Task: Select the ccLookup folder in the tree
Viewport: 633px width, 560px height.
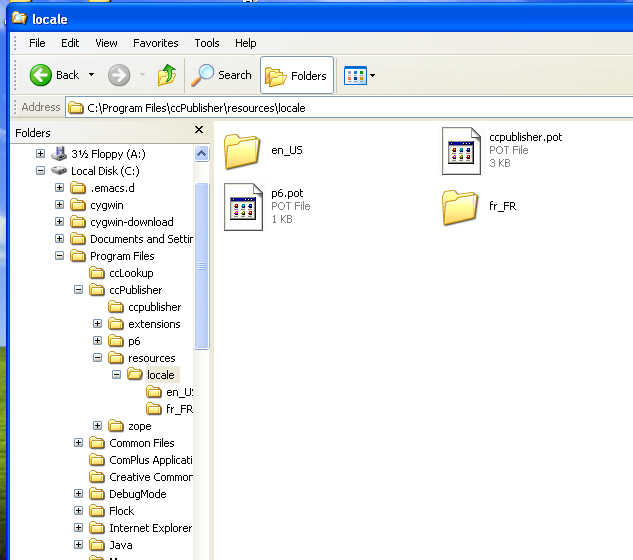Action: pyautogui.click(x=131, y=273)
